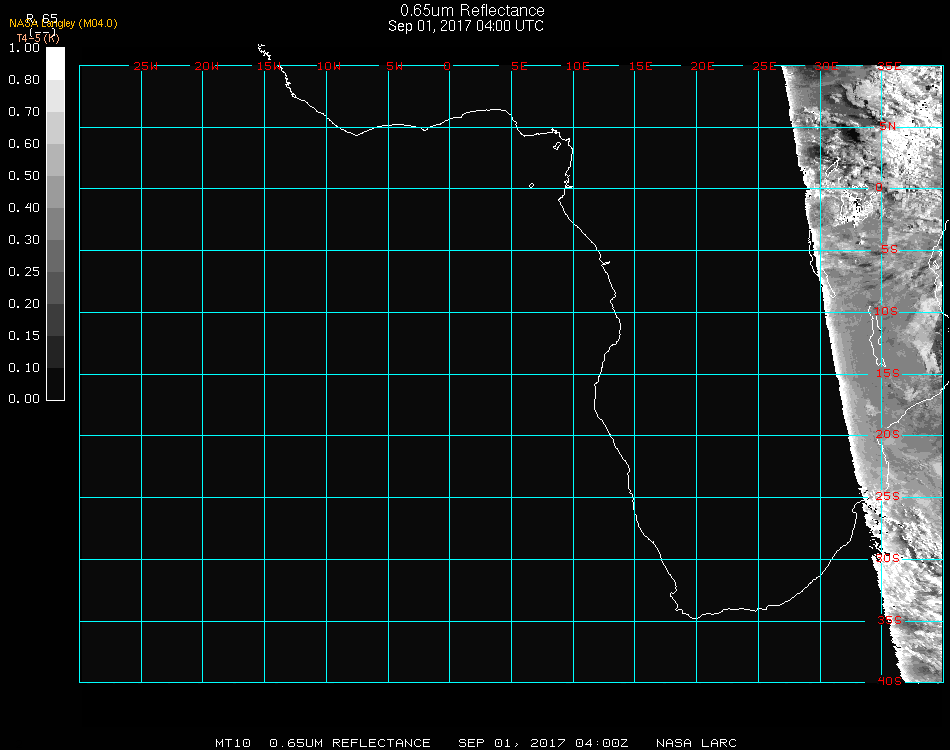Click the NASA Langley (M04.0) label
This screenshot has height=750, width=950.
[x=63, y=23]
